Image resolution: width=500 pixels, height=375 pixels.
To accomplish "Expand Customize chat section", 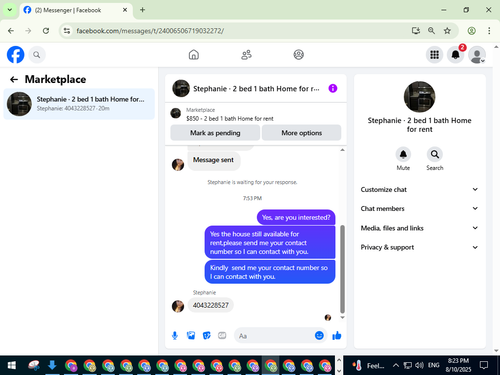I will 419,189.
